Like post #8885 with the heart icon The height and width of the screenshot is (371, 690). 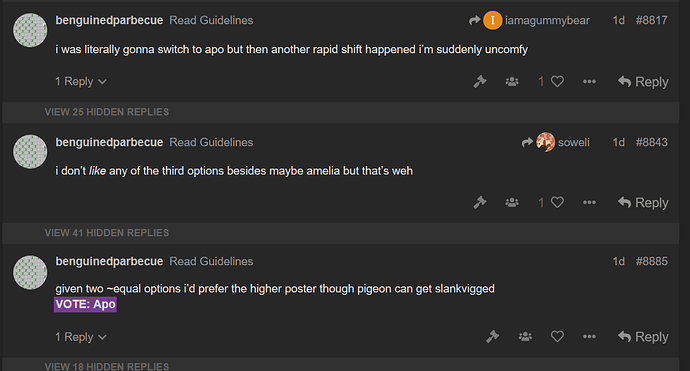tap(557, 337)
